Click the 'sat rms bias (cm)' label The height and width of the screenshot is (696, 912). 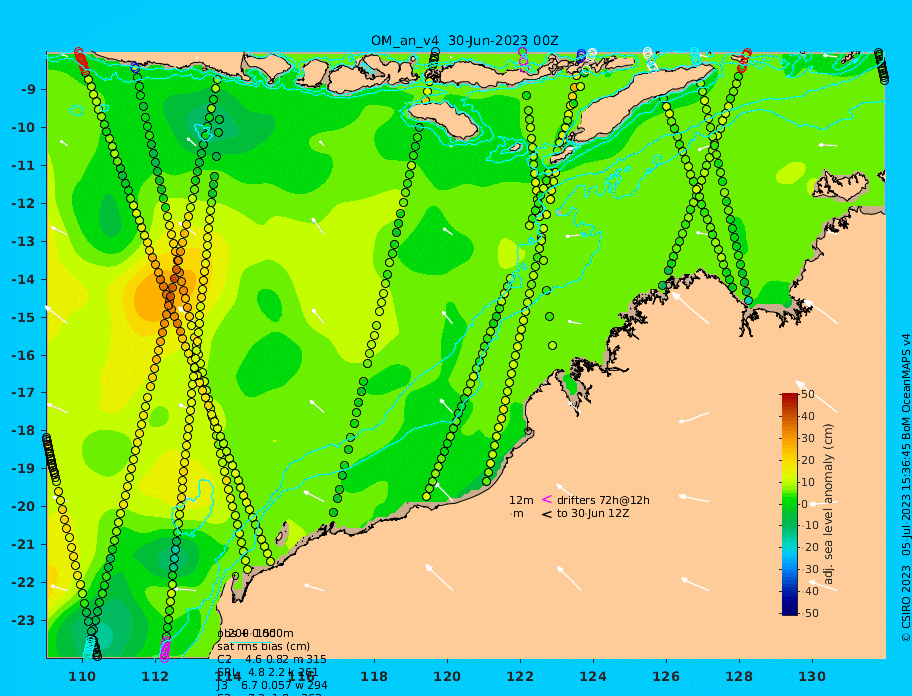263,646
